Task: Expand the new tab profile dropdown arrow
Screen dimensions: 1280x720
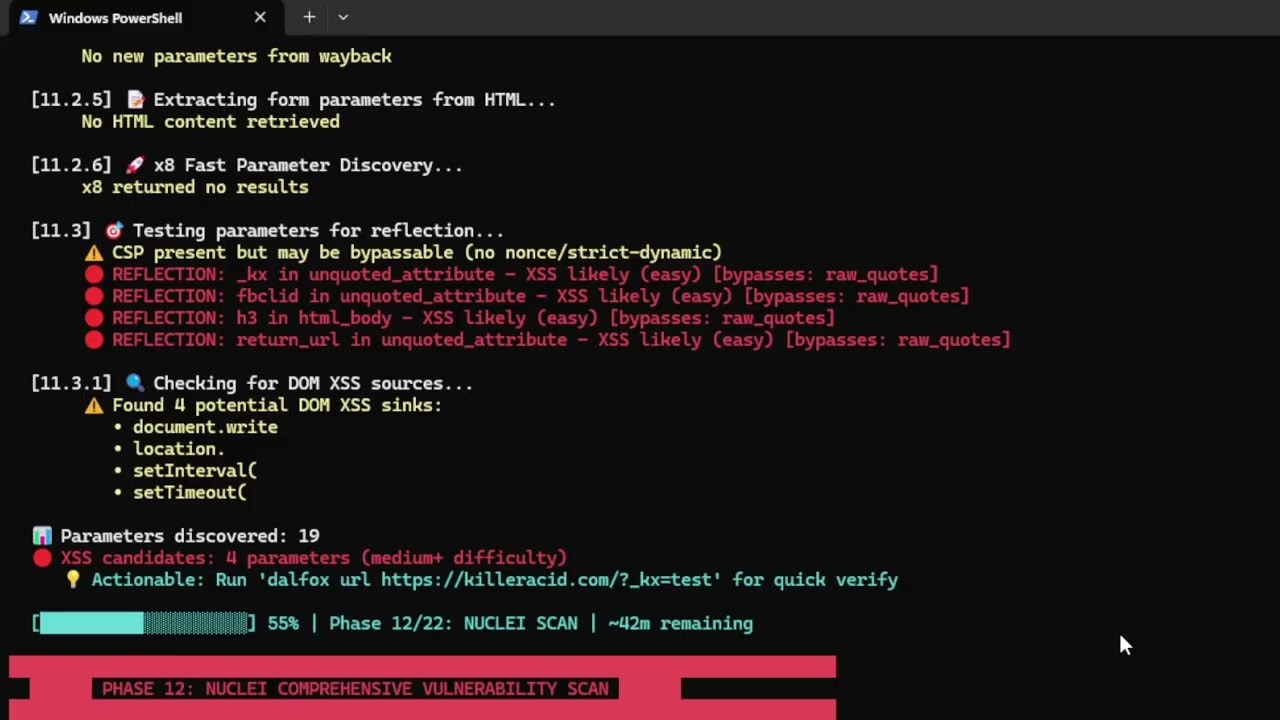Action: coord(343,17)
